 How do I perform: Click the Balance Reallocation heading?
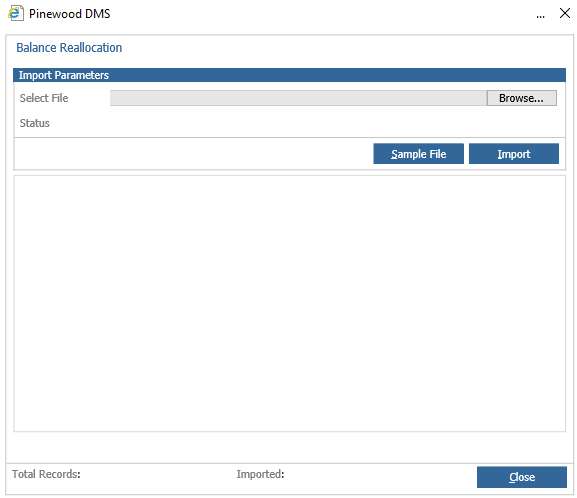pos(69,48)
